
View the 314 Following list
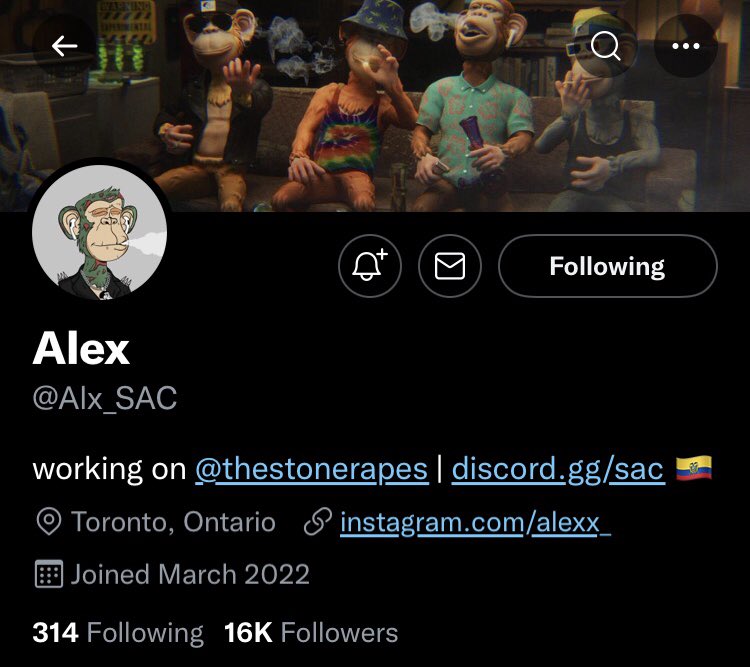click(x=118, y=633)
